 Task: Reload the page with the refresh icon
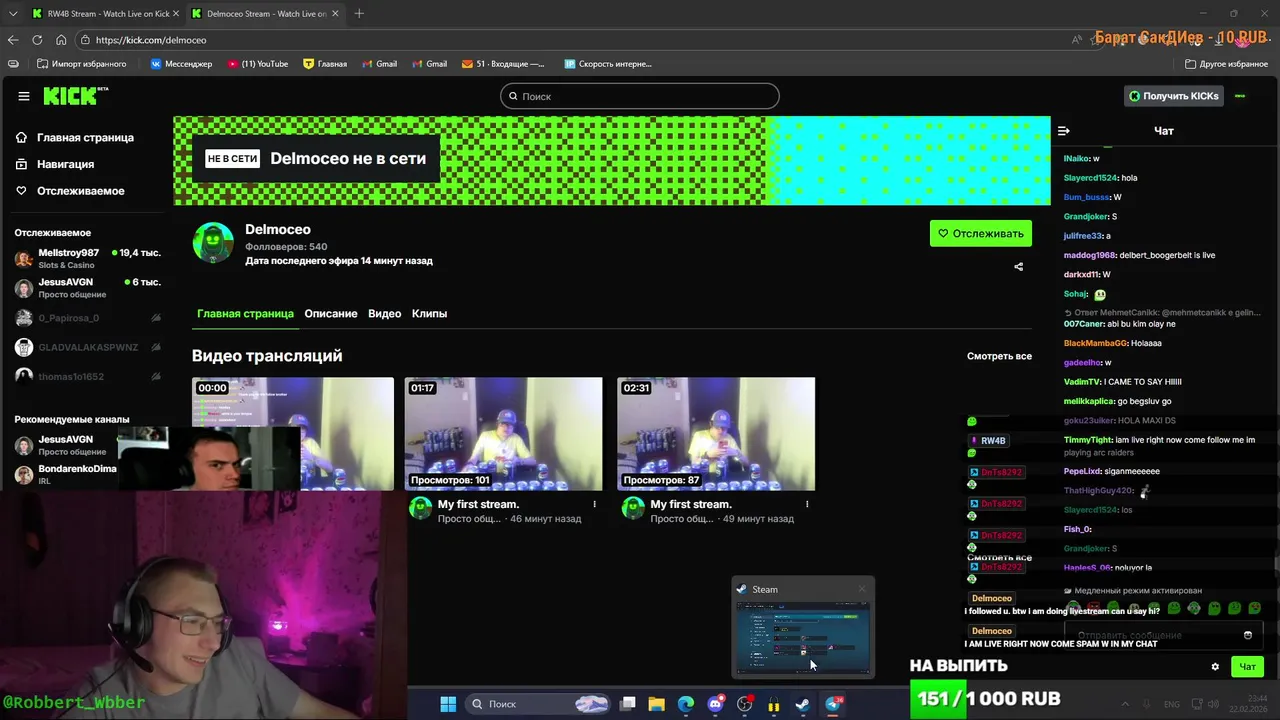pos(37,40)
